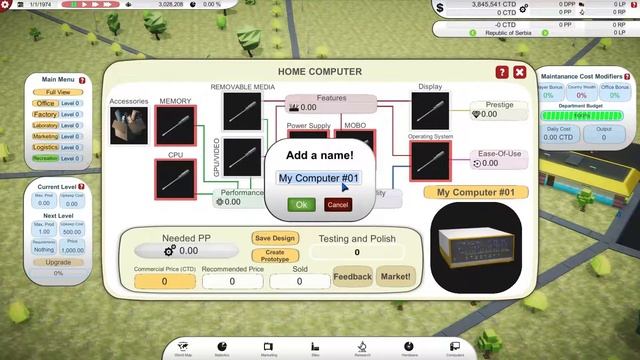
Task: Open the Accessories component slot
Action: click(x=129, y=126)
